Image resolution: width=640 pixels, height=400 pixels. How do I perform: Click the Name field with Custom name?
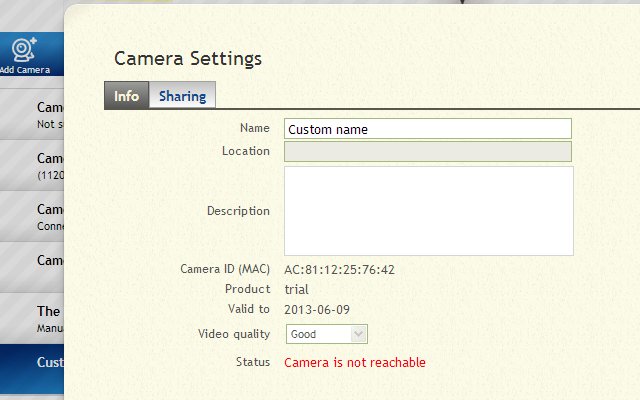427,129
